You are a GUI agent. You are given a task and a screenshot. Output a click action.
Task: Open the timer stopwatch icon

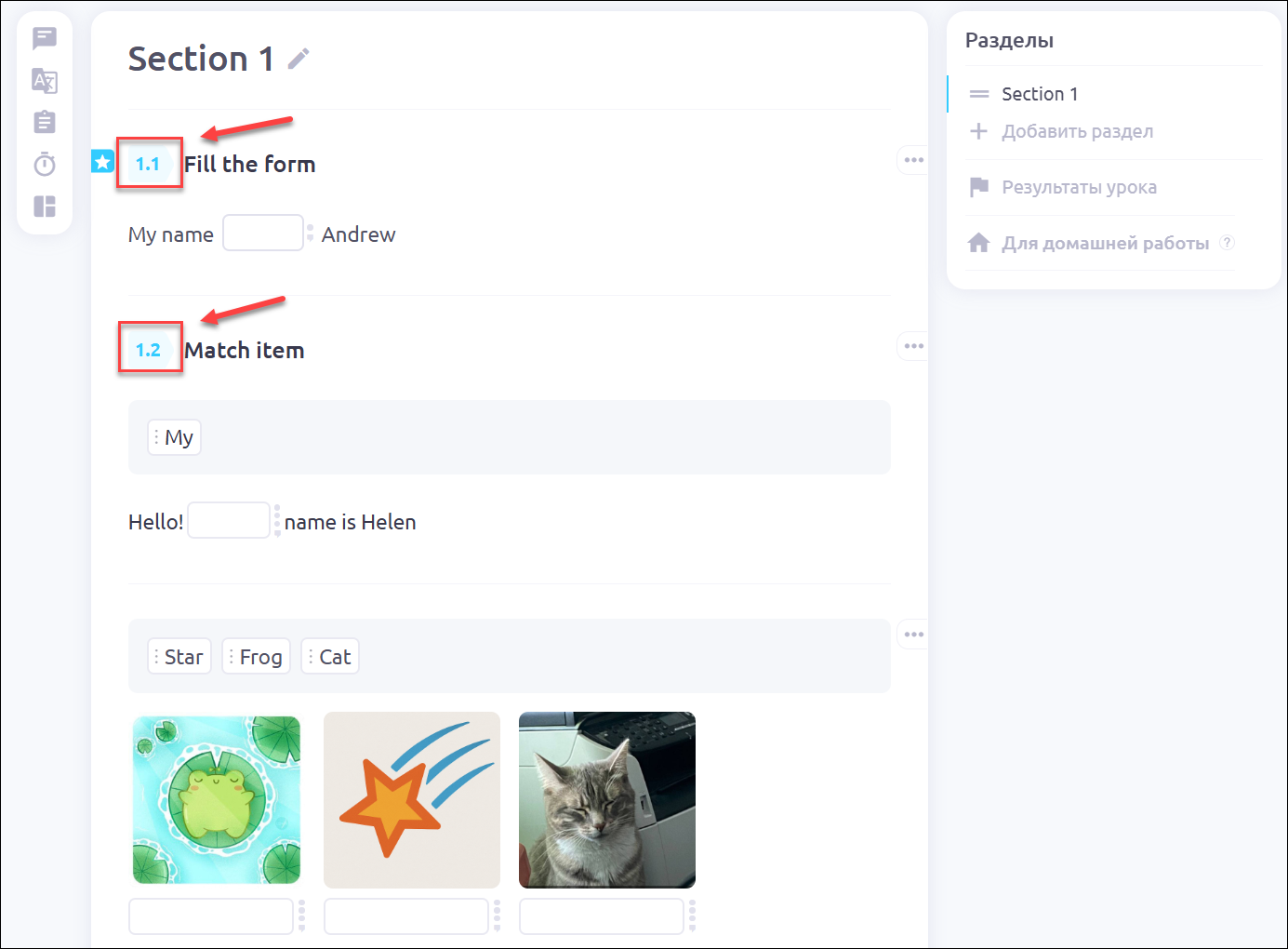(45, 164)
